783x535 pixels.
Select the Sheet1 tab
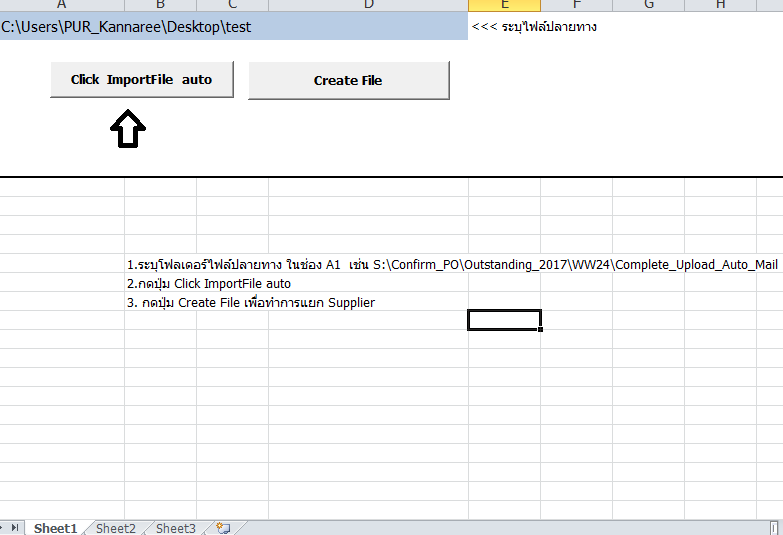(x=55, y=528)
